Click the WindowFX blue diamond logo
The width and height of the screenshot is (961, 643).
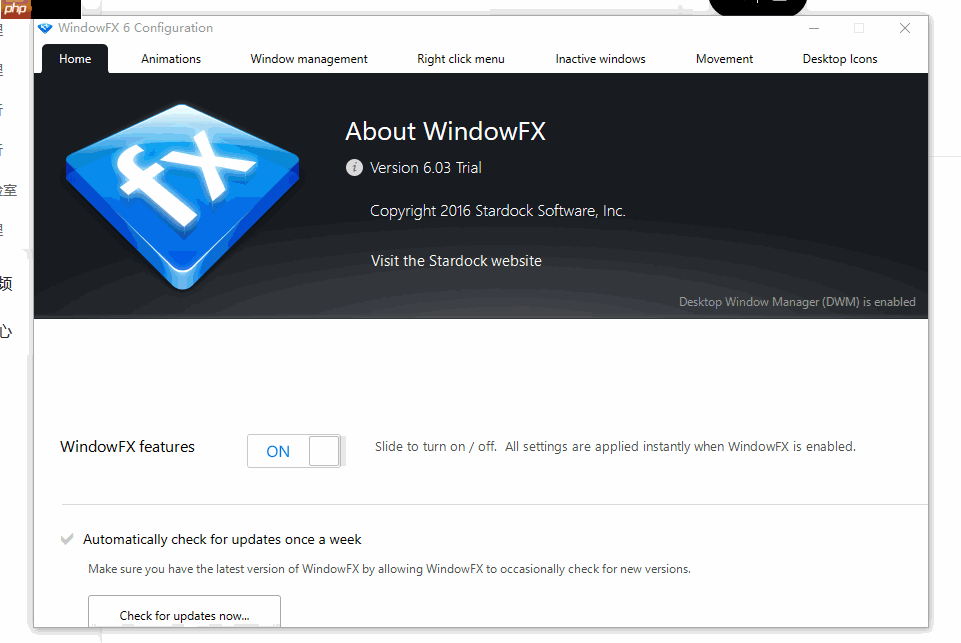(183, 196)
